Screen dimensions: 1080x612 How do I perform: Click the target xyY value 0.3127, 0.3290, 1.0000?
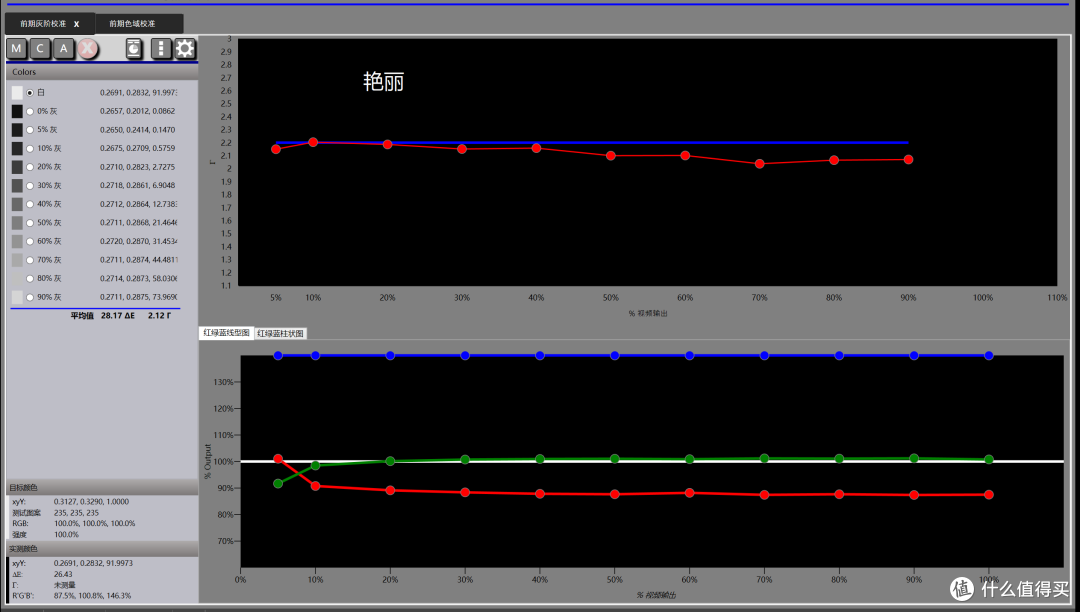point(91,502)
